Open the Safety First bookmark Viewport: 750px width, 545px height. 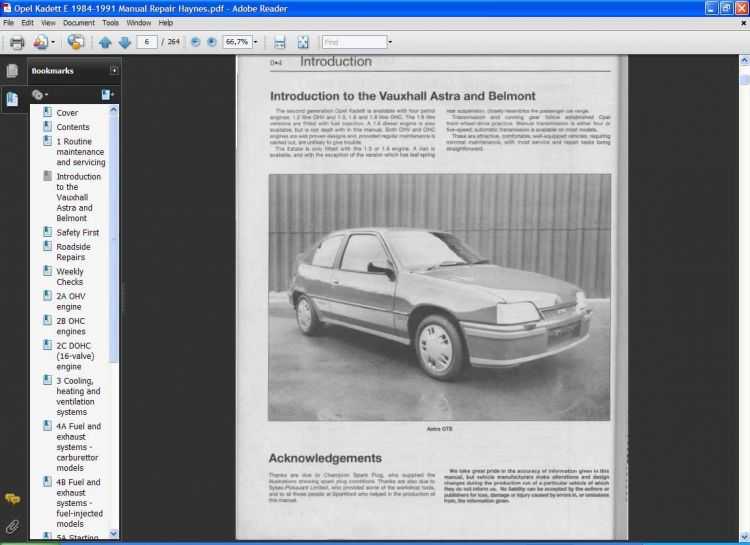click(77, 233)
